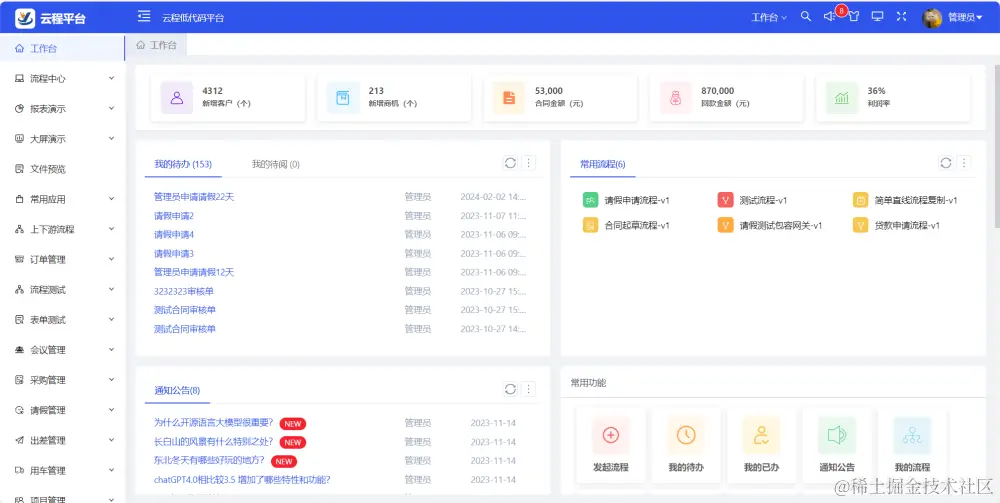Open 请假管理 sidebar menu
1000x503 pixels.
click(x=62, y=411)
